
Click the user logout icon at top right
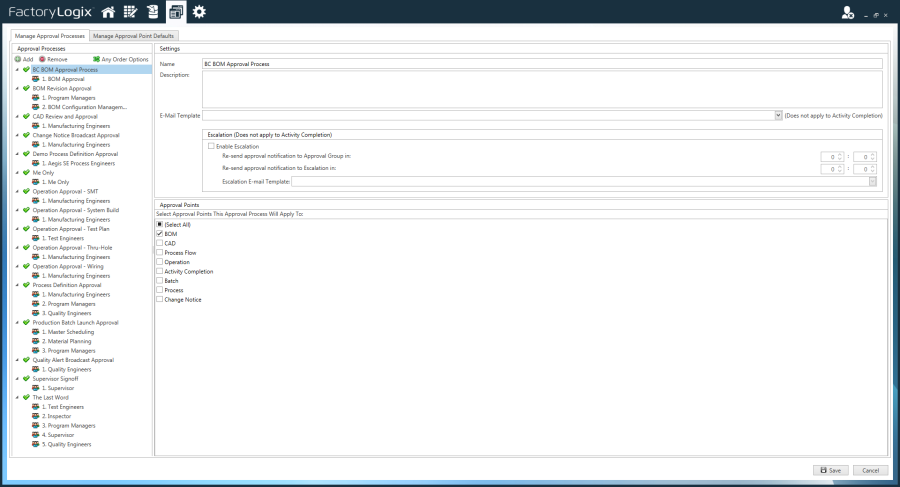click(848, 12)
